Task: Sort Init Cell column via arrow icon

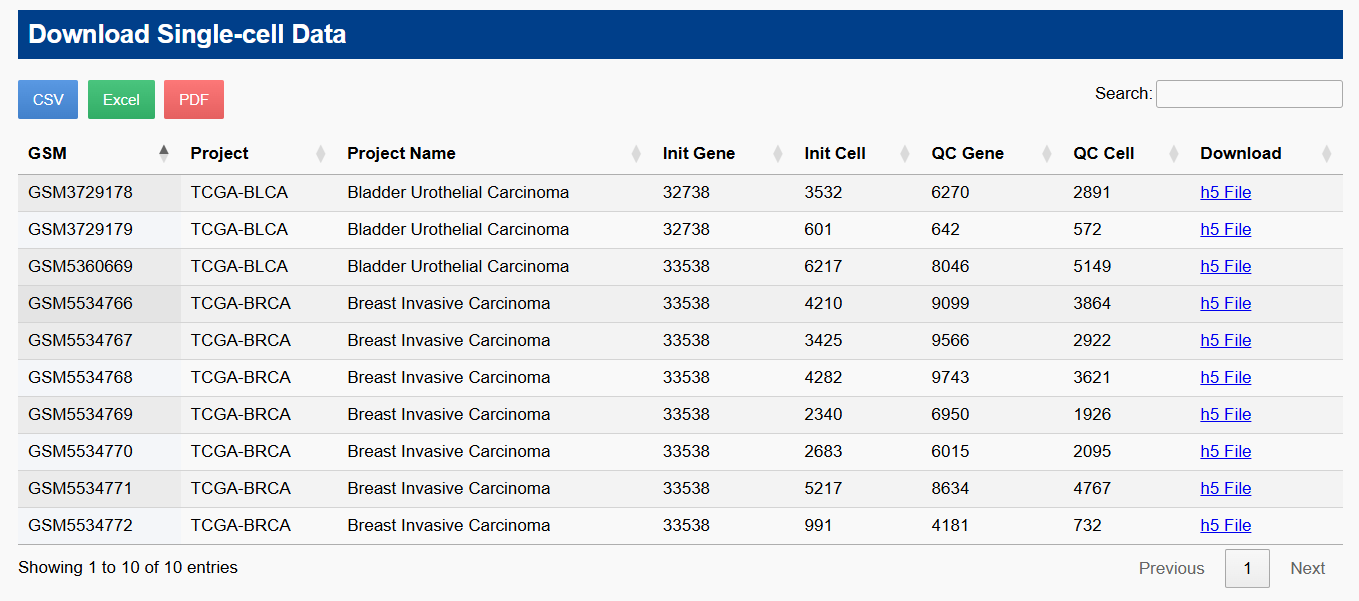Action: tap(905, 154)
